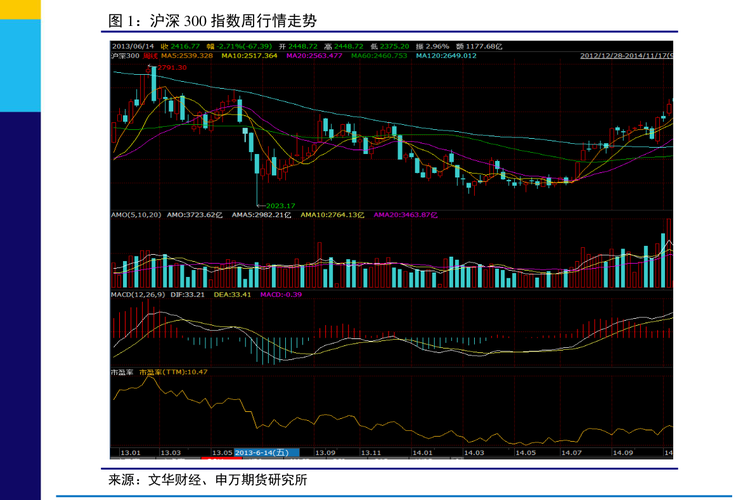
Task: Open the 市盈率 indicator panel label
Action: coord(122,372)
